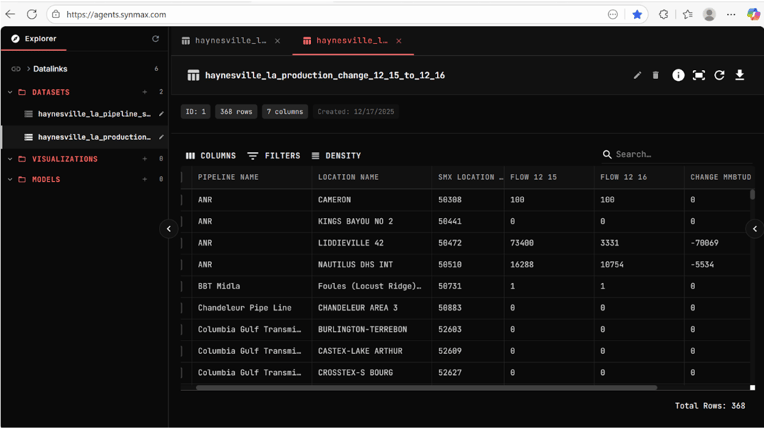
Task: Edit haynesville_la_production dataset pencil icon in sidebar
Action: pos(161,137)
